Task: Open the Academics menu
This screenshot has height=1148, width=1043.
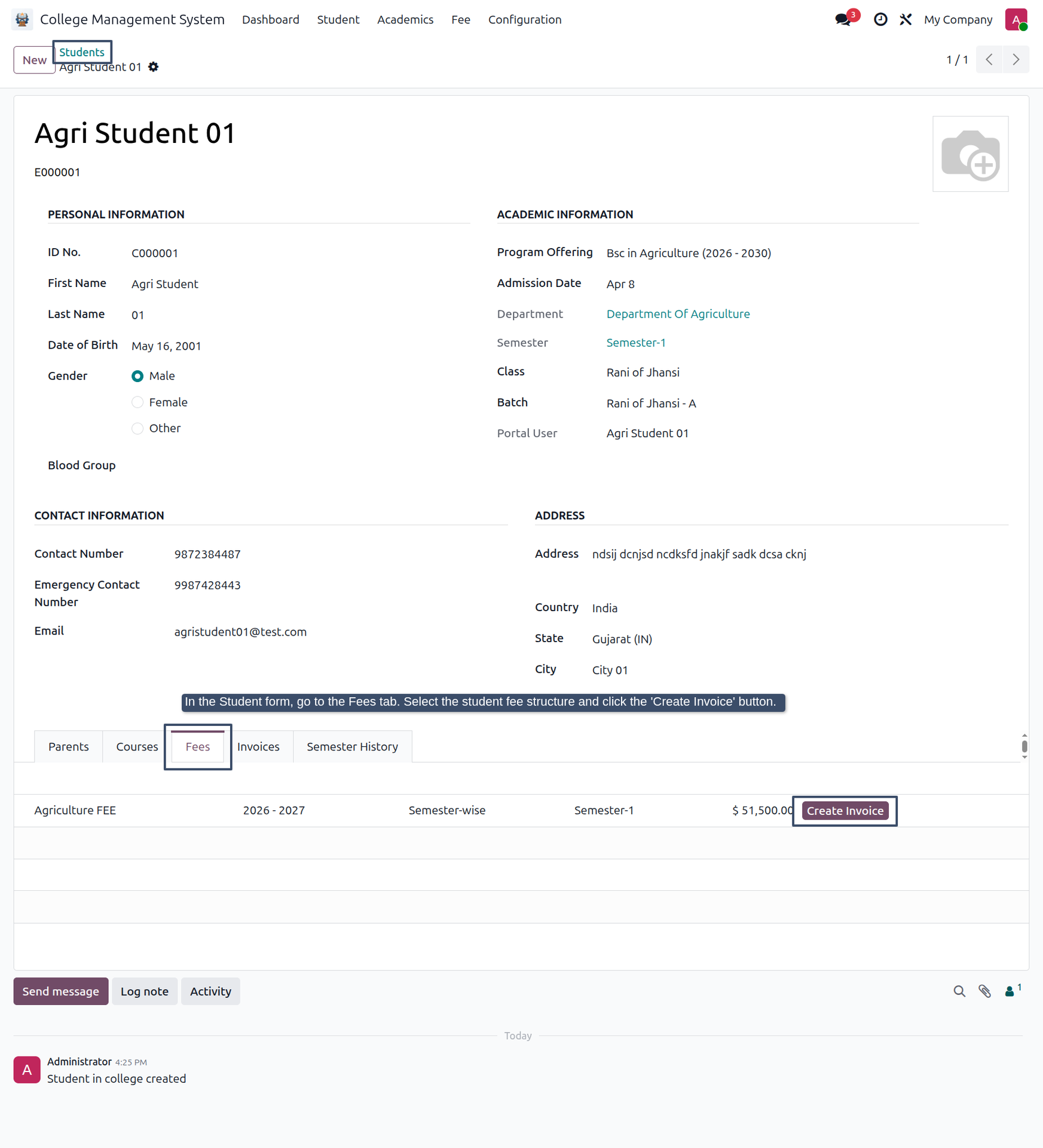Action: tap(405, 20)
